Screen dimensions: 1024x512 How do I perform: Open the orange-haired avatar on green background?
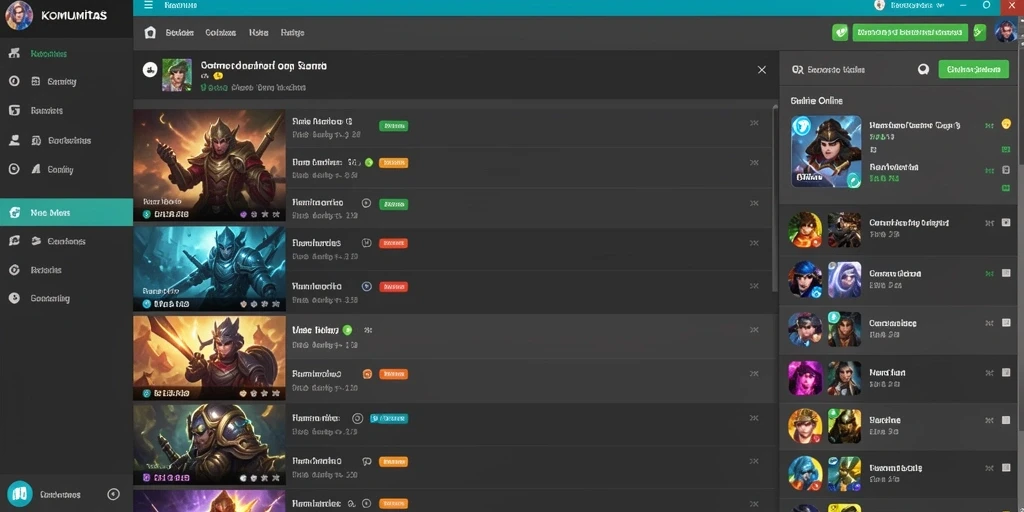(805, 229)
